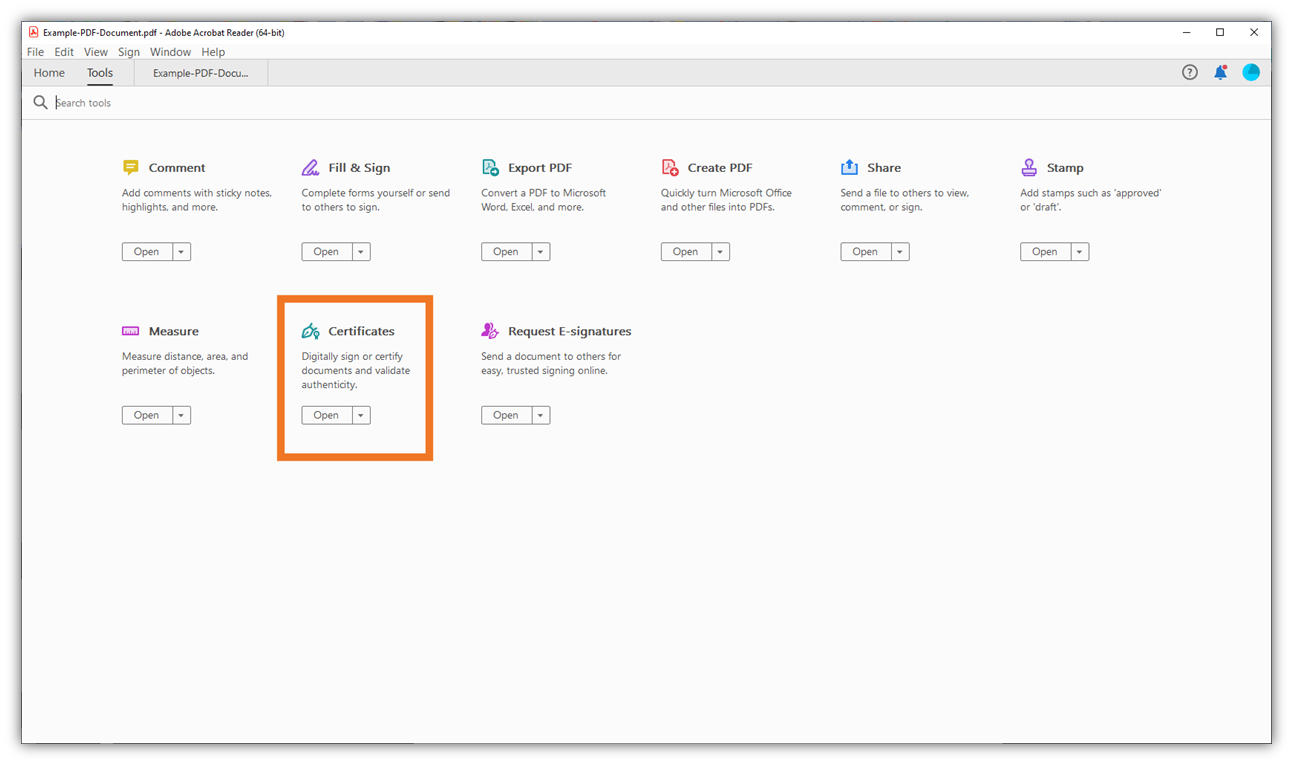Click the Fill & Sign pen icon
Viewport: 1293px width, 765px height.
(x=310, y=167)
